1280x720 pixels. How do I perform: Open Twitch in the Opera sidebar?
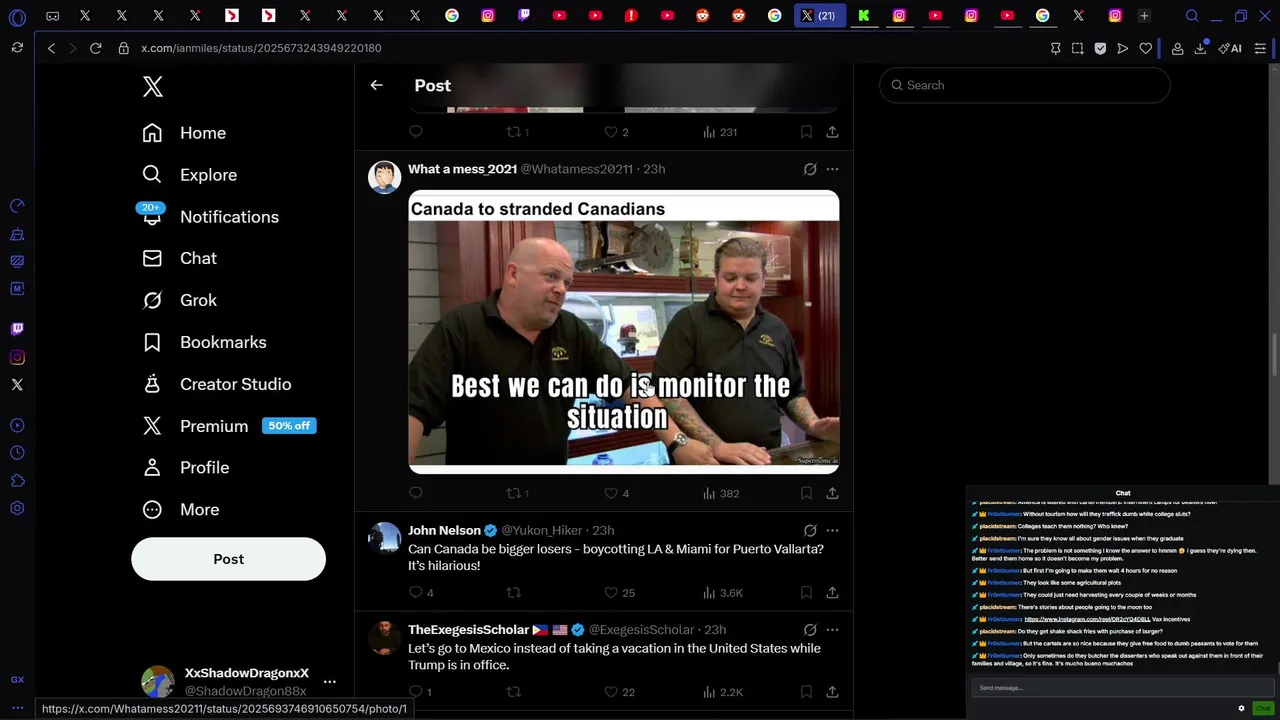(x=17, y=329)
